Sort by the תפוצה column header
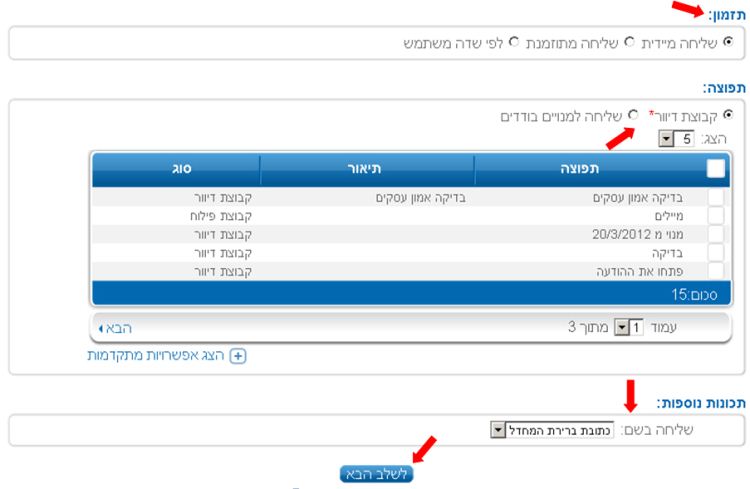 coord(590,169)
